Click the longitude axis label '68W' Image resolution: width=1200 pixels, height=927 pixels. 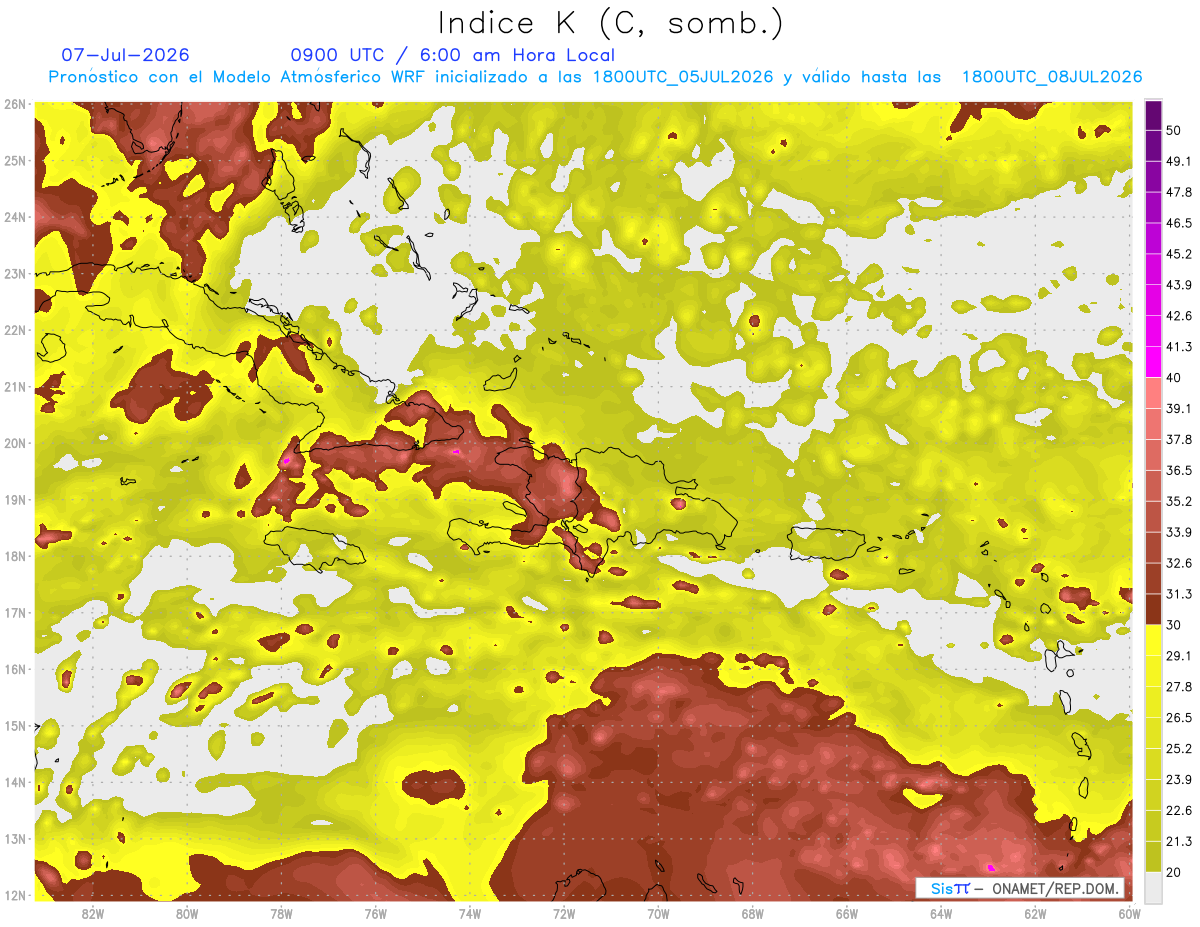(752, 913)
